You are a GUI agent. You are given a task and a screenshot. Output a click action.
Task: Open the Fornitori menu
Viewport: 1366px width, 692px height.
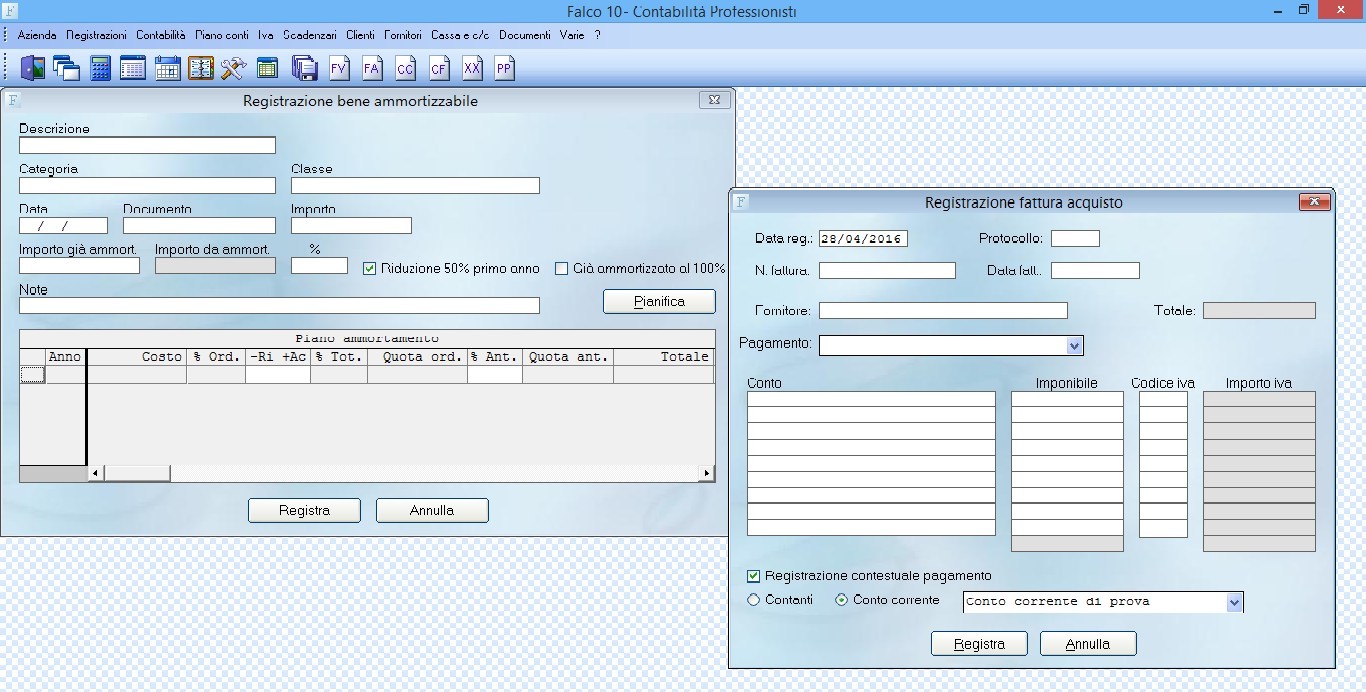403,35
